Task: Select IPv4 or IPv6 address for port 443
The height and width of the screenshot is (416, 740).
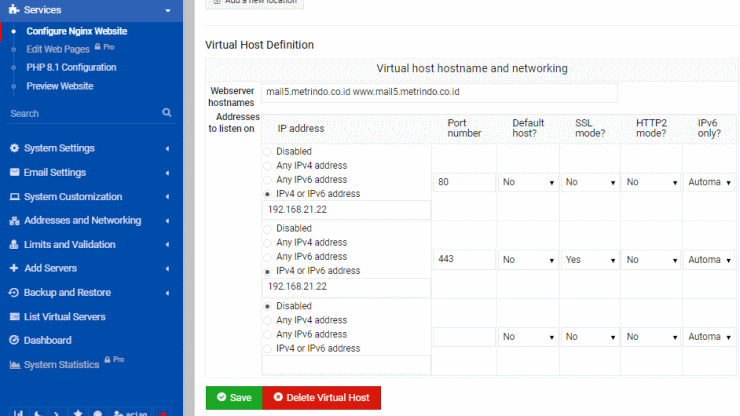Action: (268, 272)
